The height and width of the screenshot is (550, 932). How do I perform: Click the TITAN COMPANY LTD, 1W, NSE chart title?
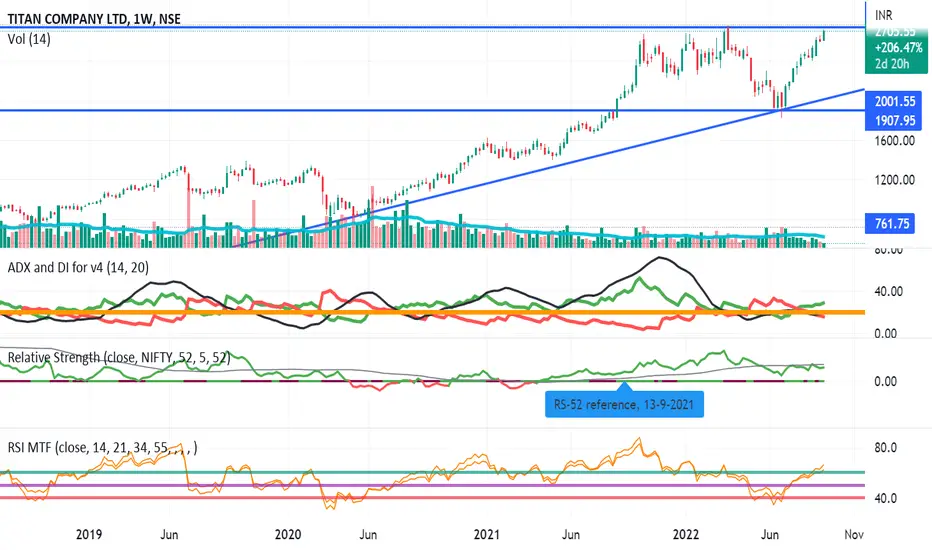94,19
